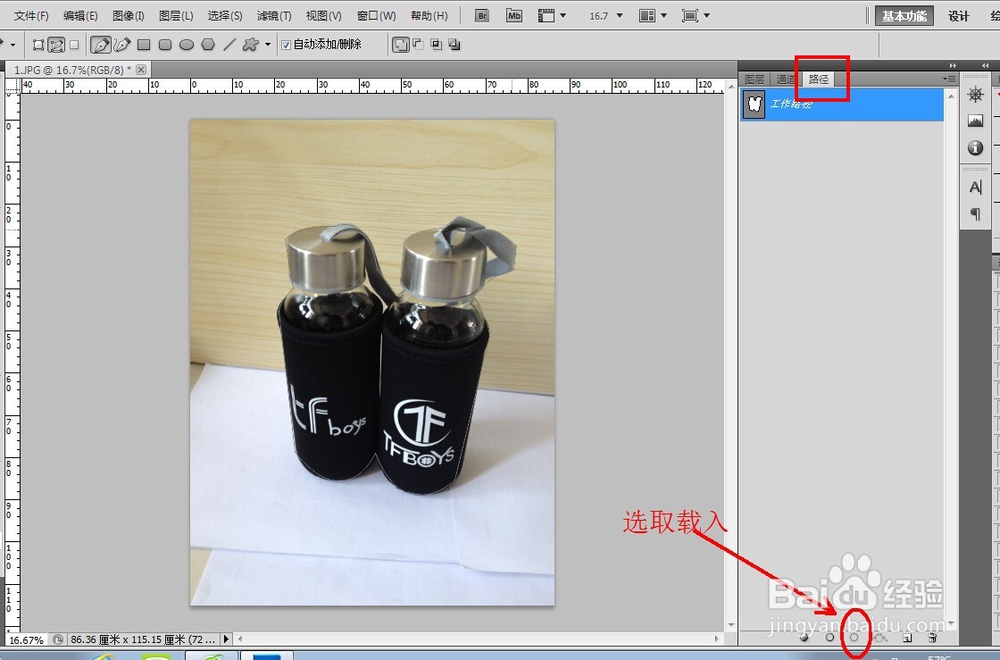
Task: Open the Histogram panel icon
Action: click(975, 121)
